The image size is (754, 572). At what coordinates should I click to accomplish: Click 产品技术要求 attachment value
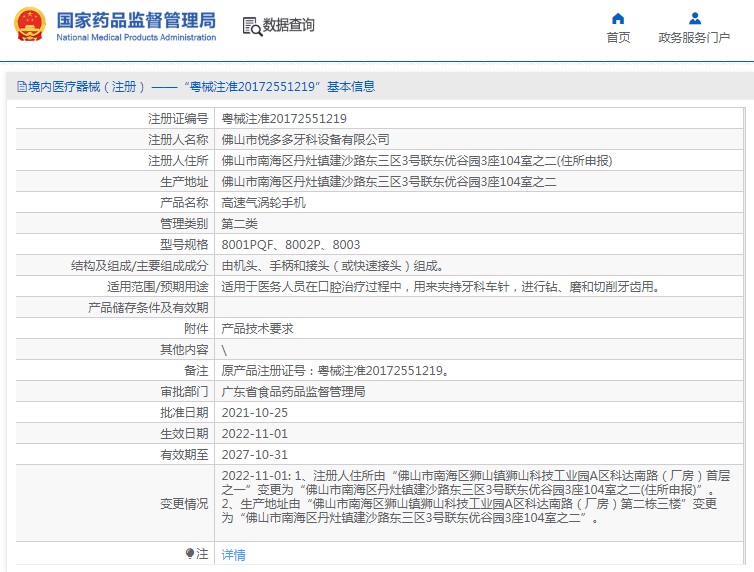coord(257,329)
